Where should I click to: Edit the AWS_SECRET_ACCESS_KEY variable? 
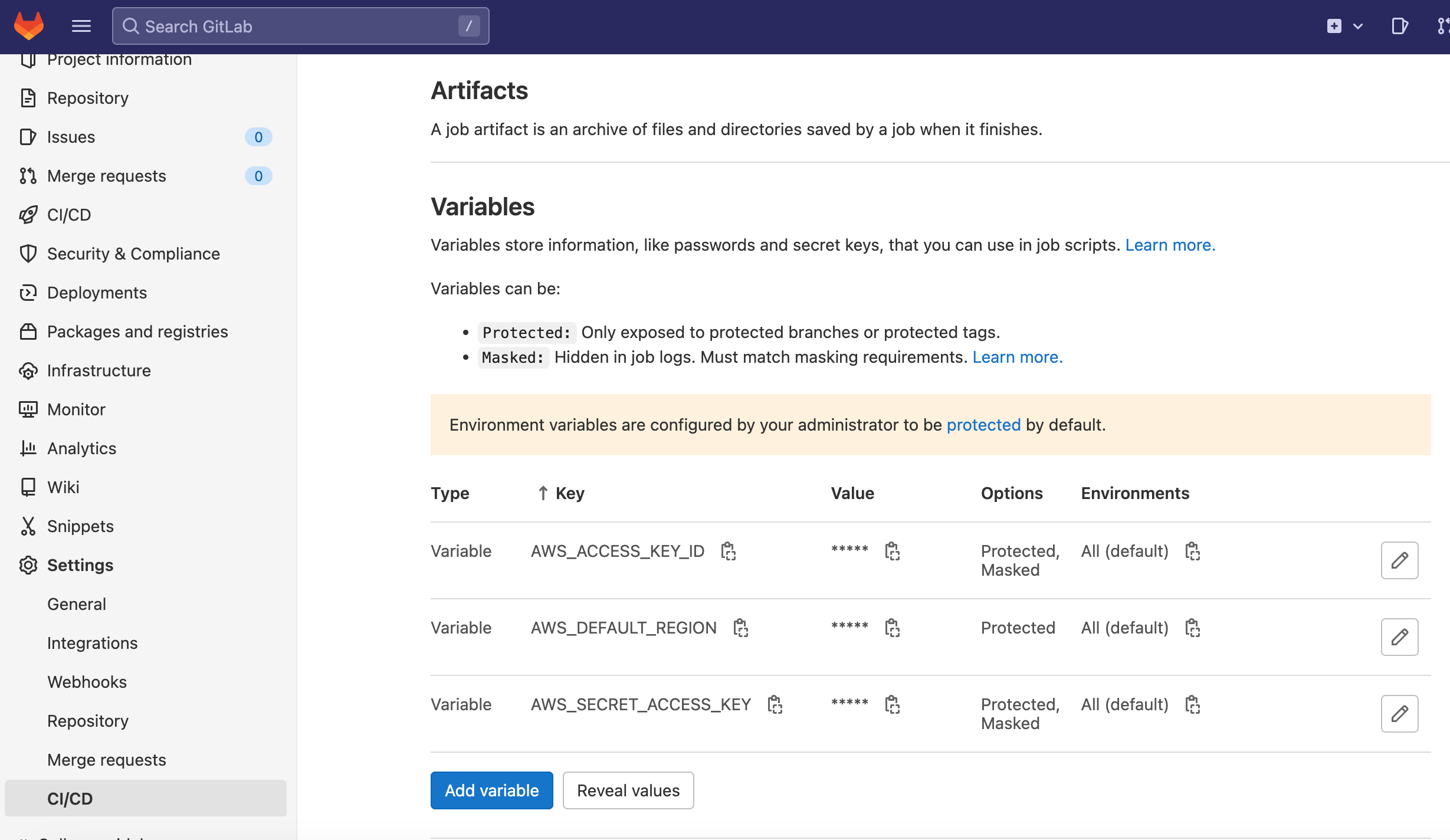coord(1399,714)
